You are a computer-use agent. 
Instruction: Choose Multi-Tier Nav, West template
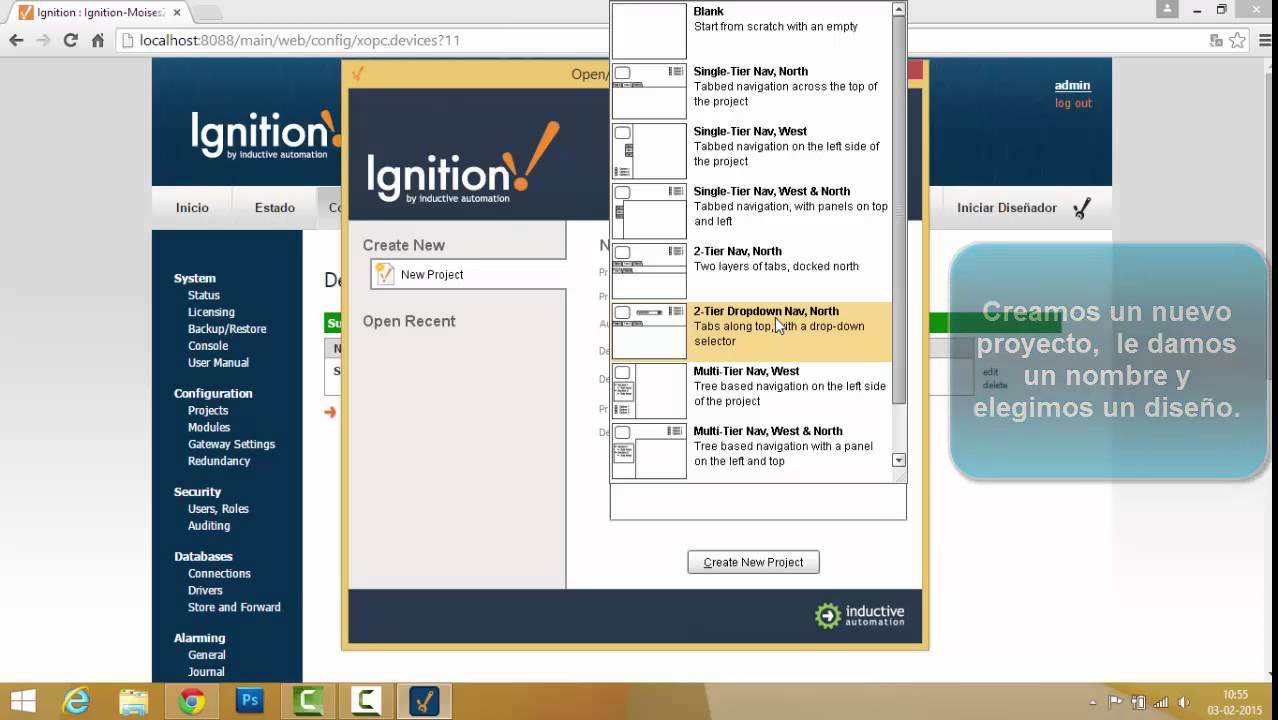click(751, 391)
